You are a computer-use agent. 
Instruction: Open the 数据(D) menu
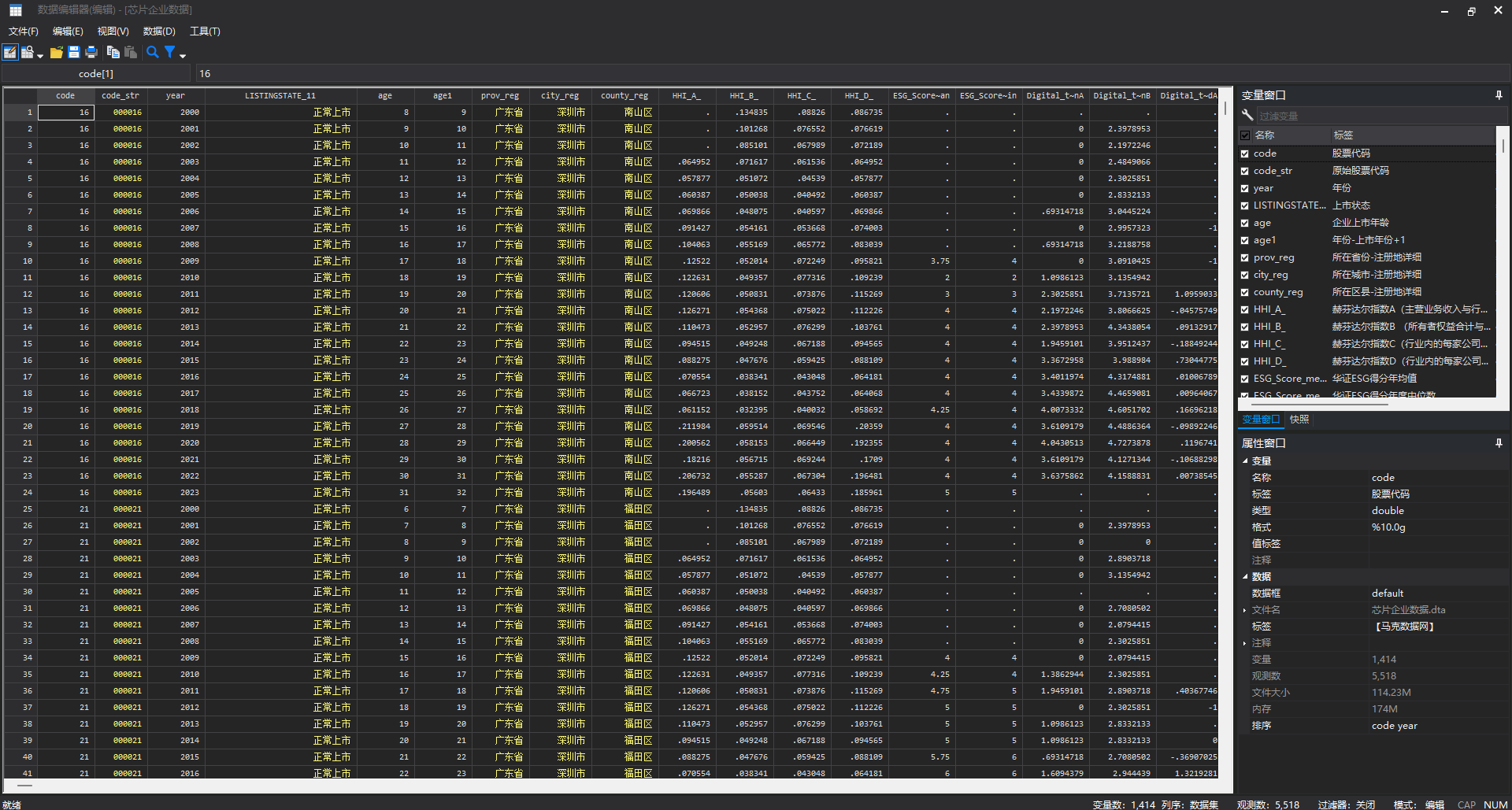(x=159, y=31)
